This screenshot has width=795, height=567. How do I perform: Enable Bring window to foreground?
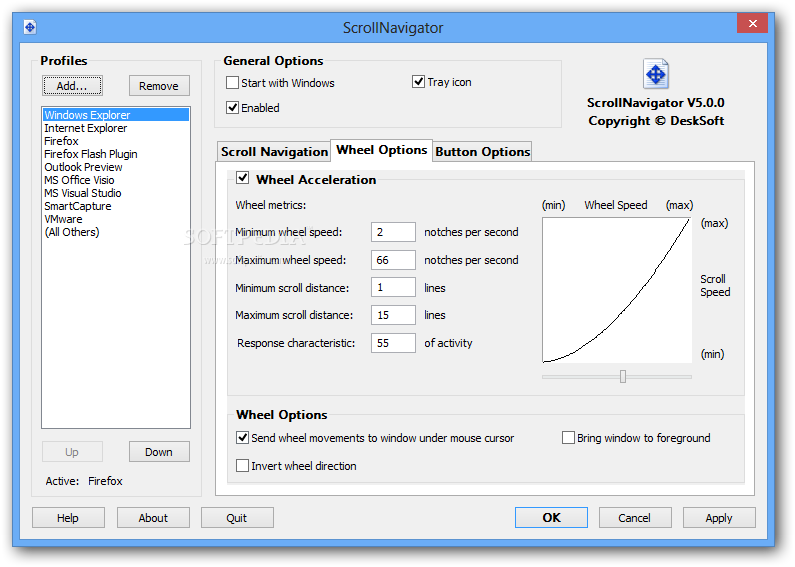(x=568, y=438)
